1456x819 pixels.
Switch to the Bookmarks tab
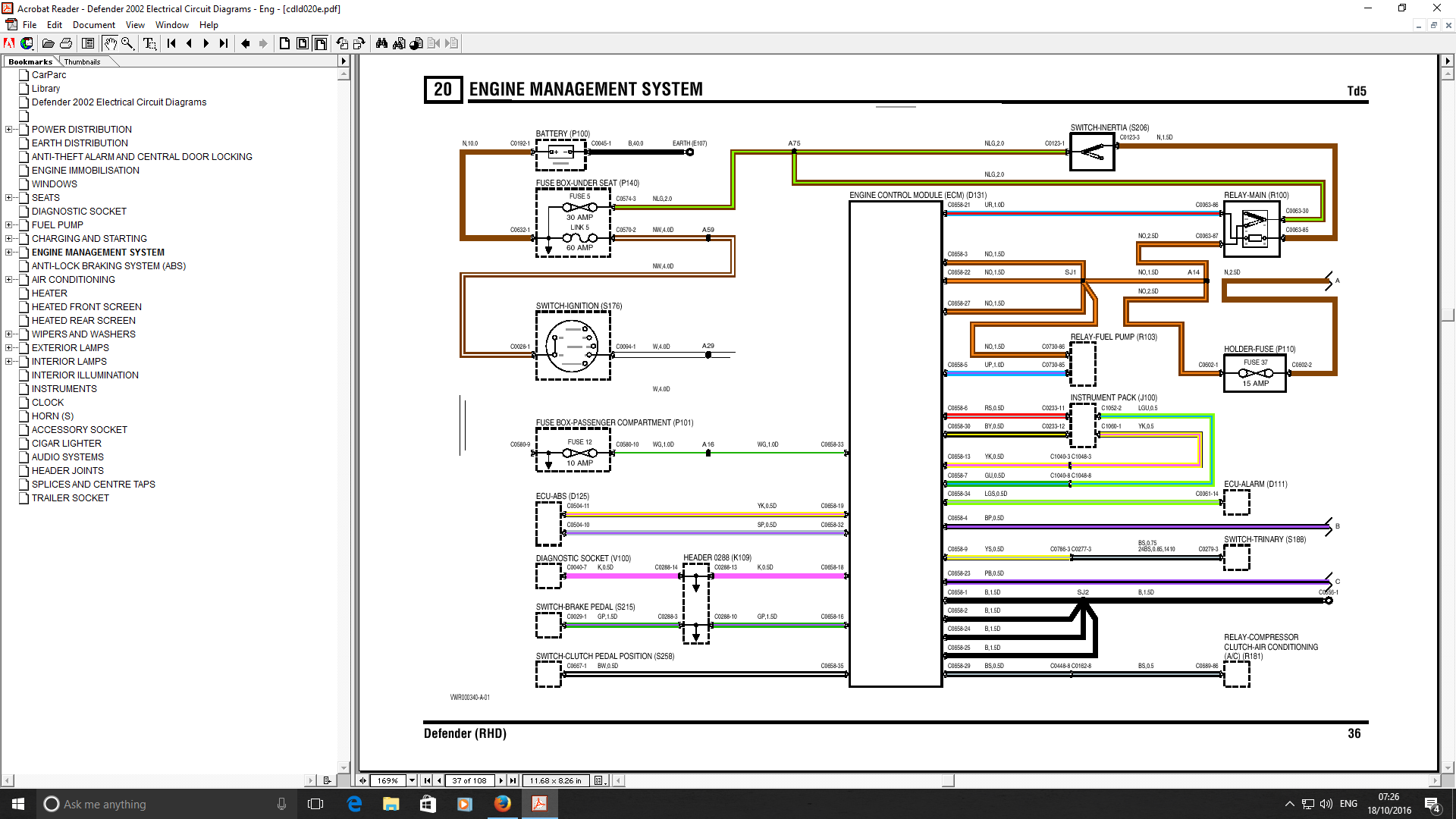point(30,61)
